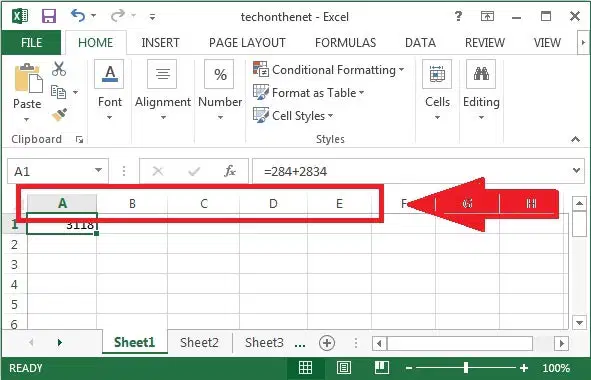The image size is (591, 380).
Task: Switch to the PAGE LAYOUT tab
Action: [x=247, y=43]
